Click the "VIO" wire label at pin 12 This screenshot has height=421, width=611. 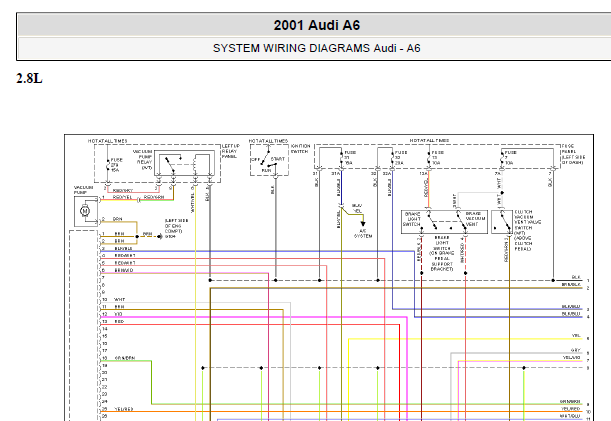coord(118,314)
